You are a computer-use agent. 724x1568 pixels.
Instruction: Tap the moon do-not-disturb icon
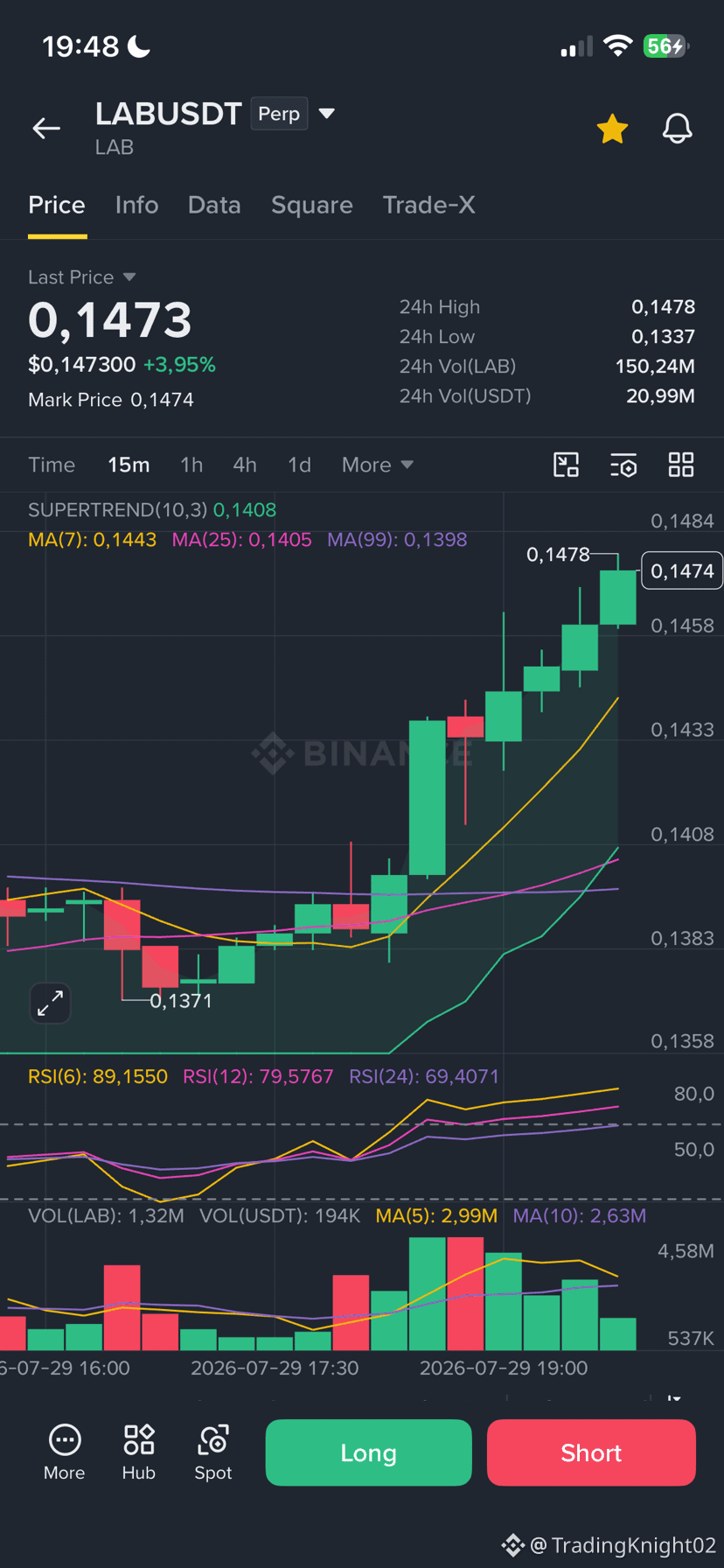click(139, 46)
